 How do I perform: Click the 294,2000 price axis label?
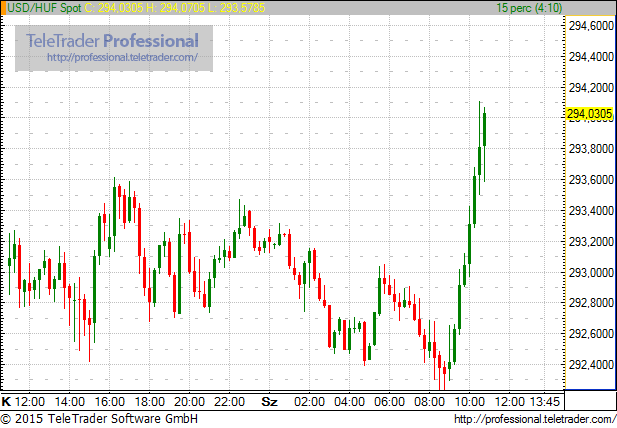[x=591, y=88]
